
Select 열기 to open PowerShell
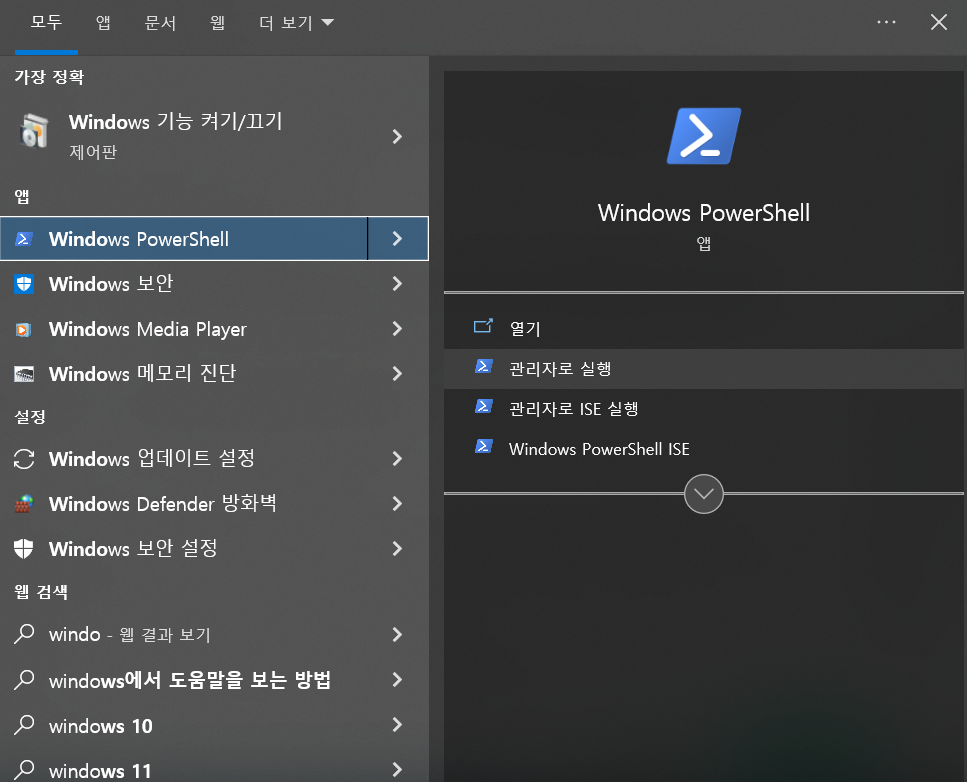(x=704, y=329)
